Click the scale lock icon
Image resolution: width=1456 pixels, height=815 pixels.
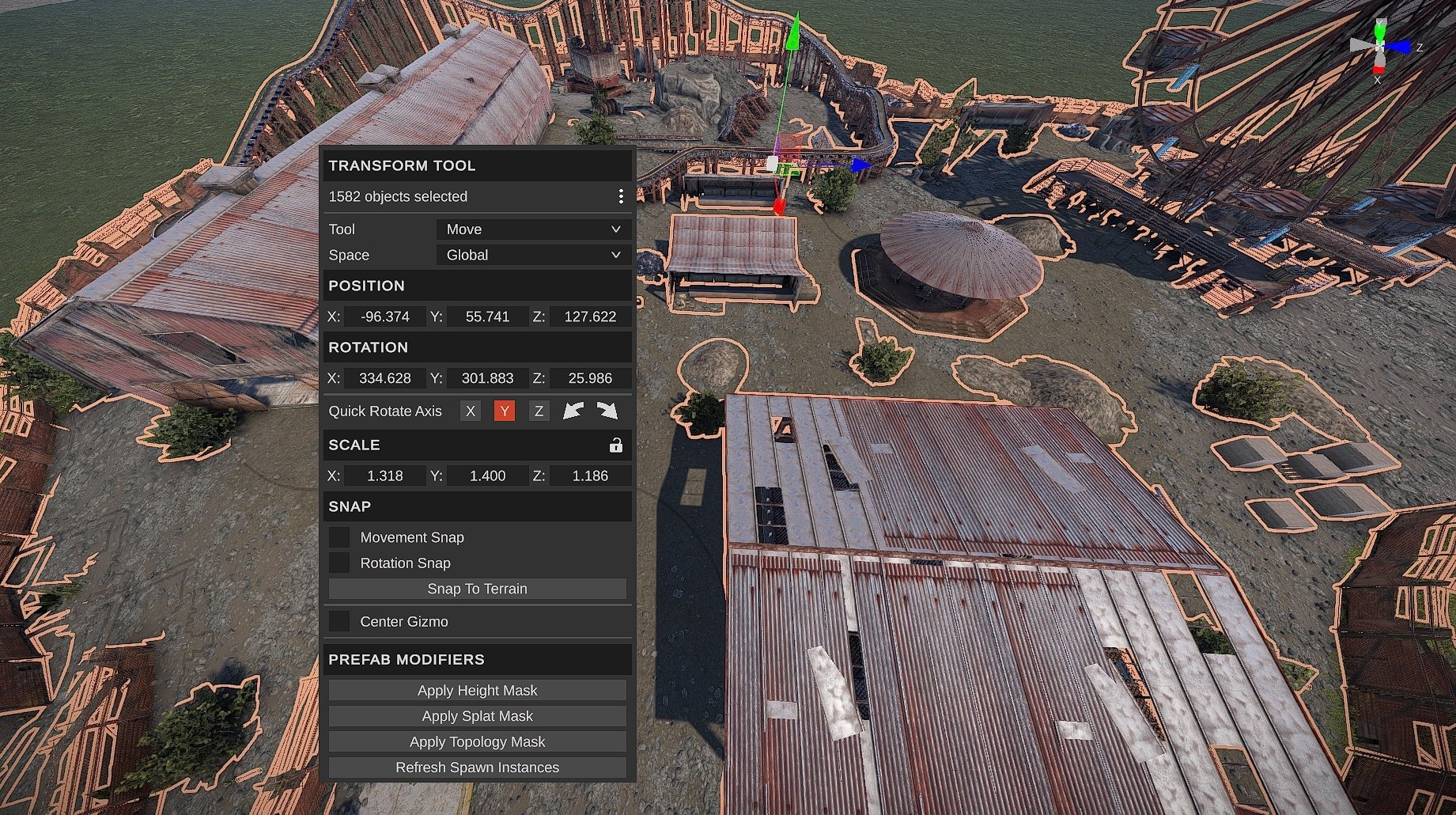coord(615,445)
